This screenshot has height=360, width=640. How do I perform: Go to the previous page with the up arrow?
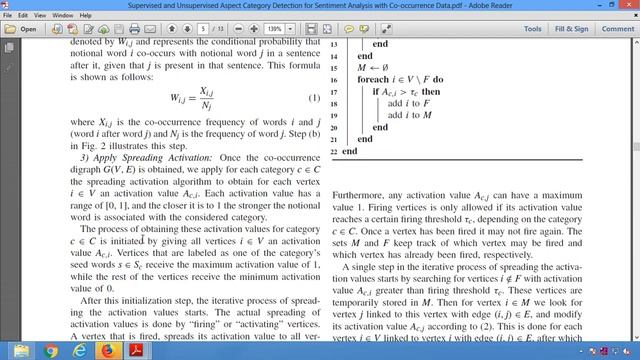coord(172,29)
